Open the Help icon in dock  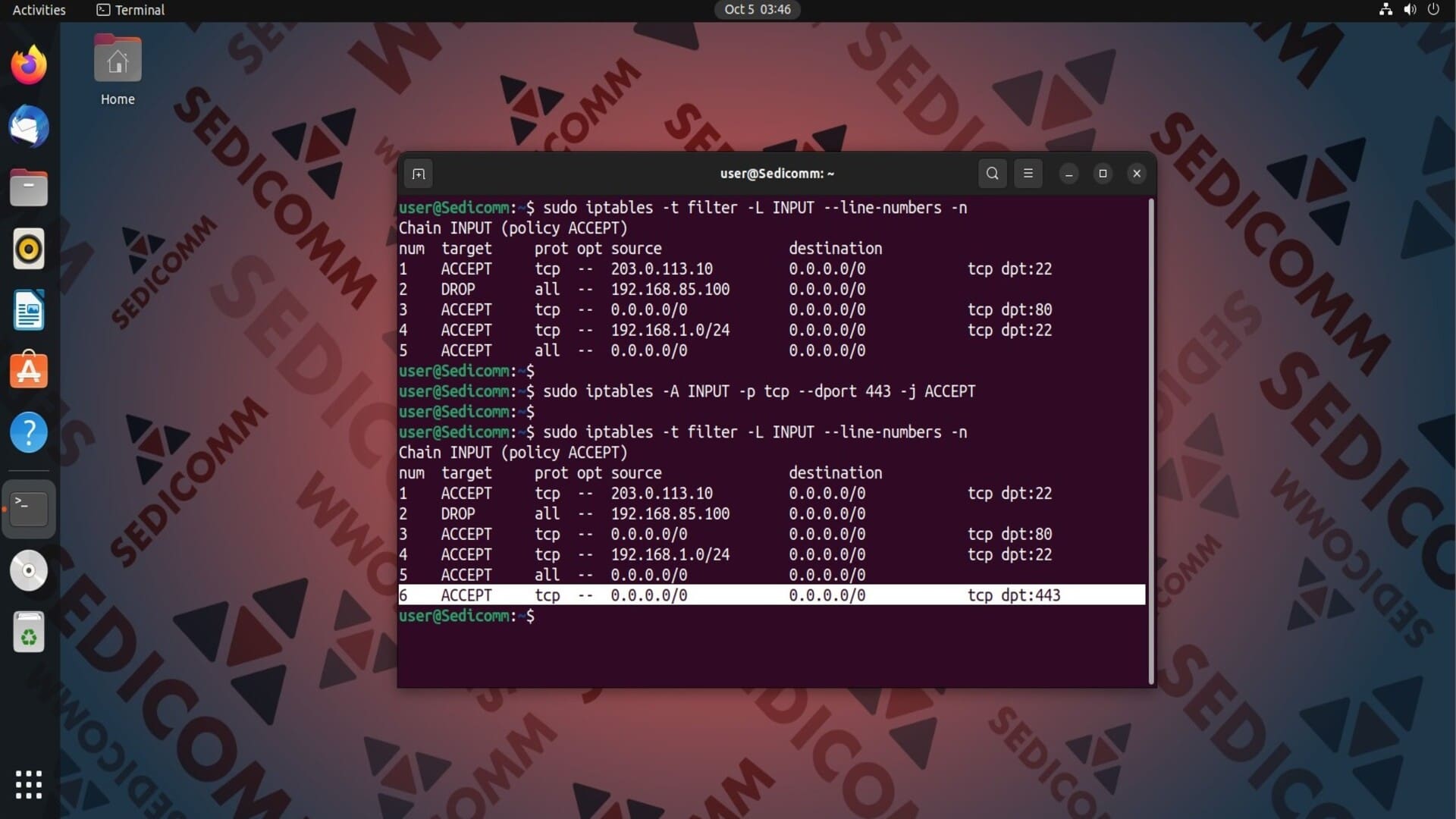(29, 432)
